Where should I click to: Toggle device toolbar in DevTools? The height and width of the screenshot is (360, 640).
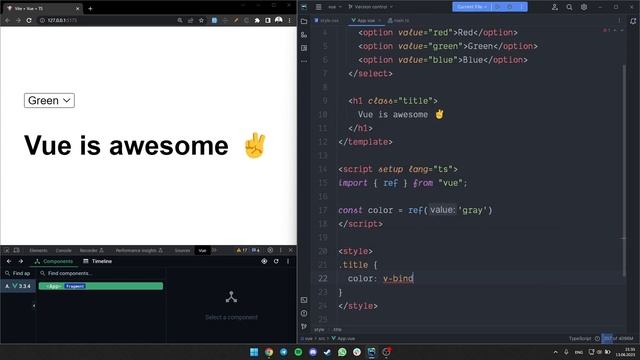tap(17, 250)
